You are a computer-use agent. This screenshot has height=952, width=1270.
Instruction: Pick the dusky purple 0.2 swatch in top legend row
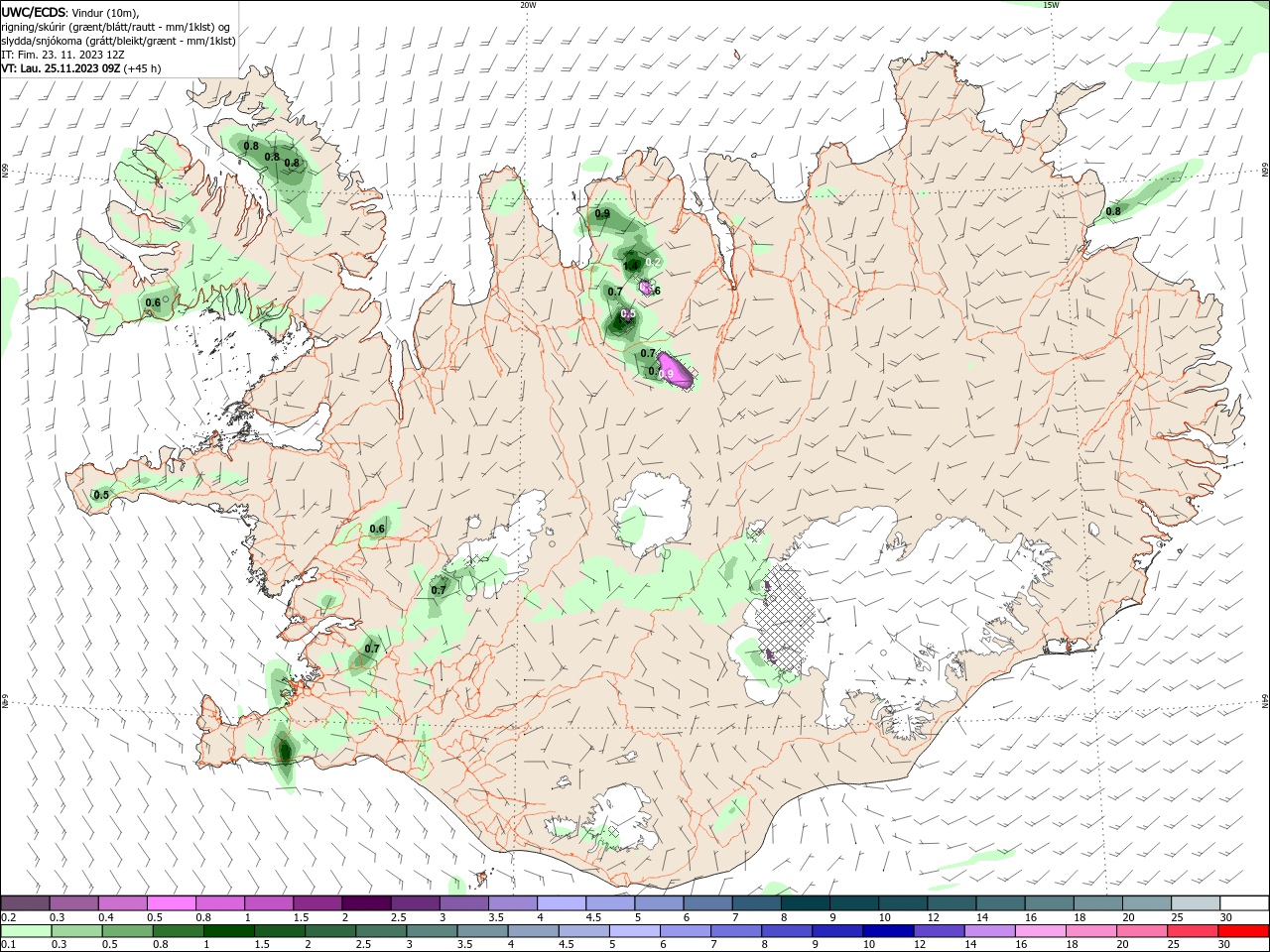coord(26,903)
